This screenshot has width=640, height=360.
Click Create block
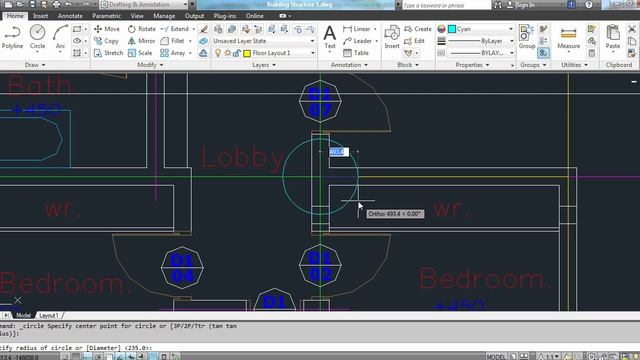[418, 29]
